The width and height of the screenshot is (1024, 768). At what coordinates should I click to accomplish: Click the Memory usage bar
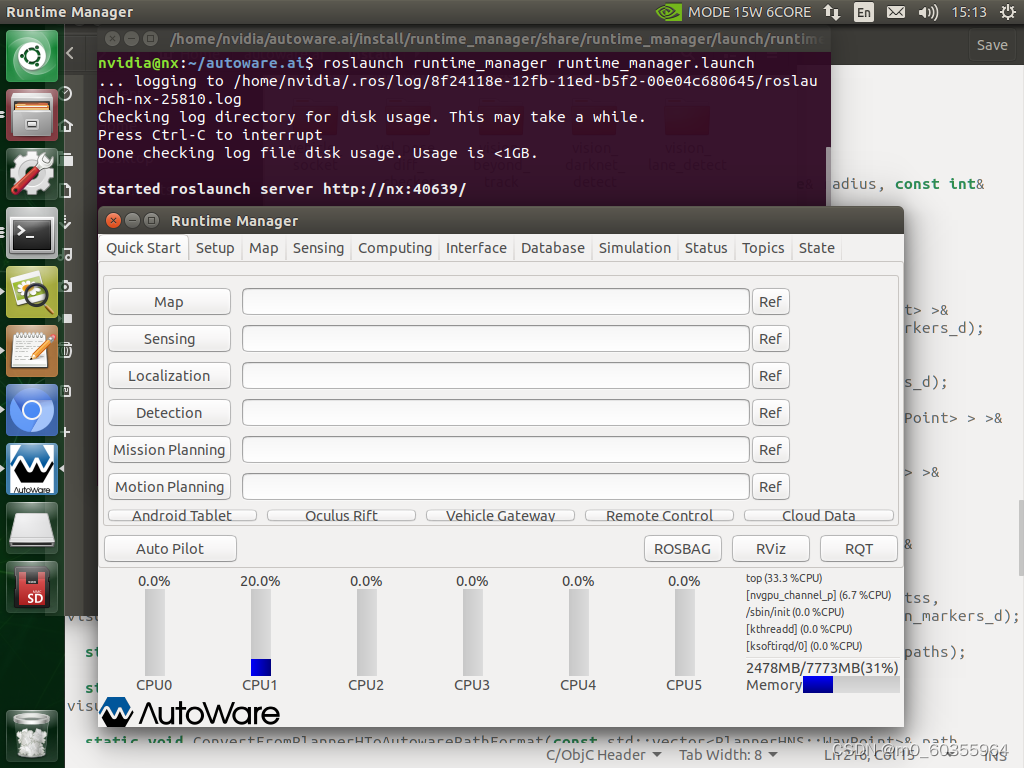pyautogui.click(x=851, y=684)
